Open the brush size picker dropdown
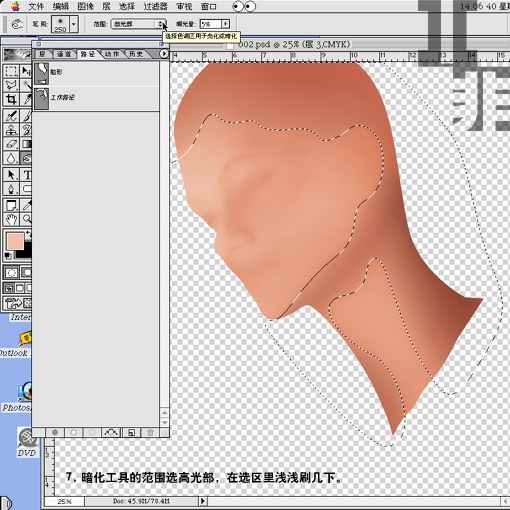The width and height of the screenshot is (510, 510). [x=74, y=24]
